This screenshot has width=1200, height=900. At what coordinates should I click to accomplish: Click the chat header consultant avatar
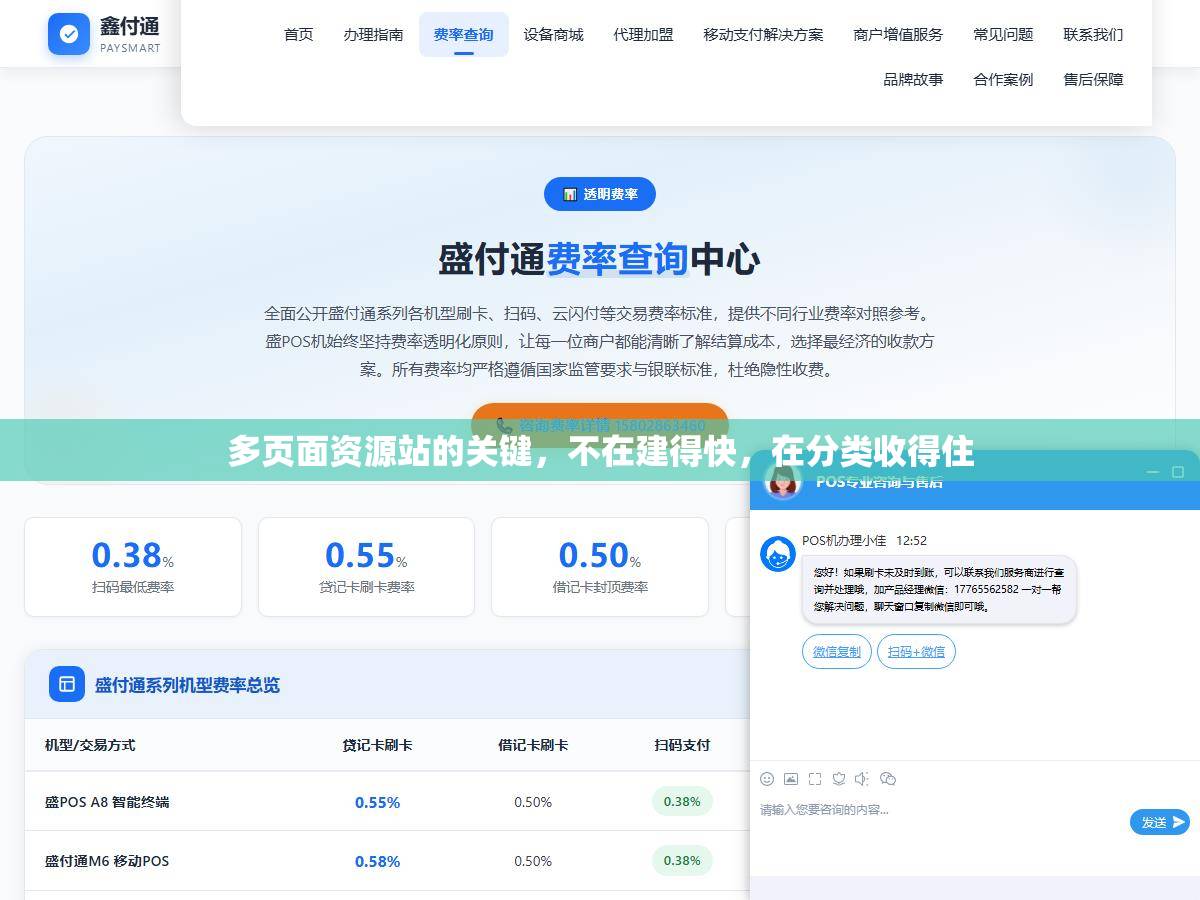pyautogui.click(x=783, y=481)
